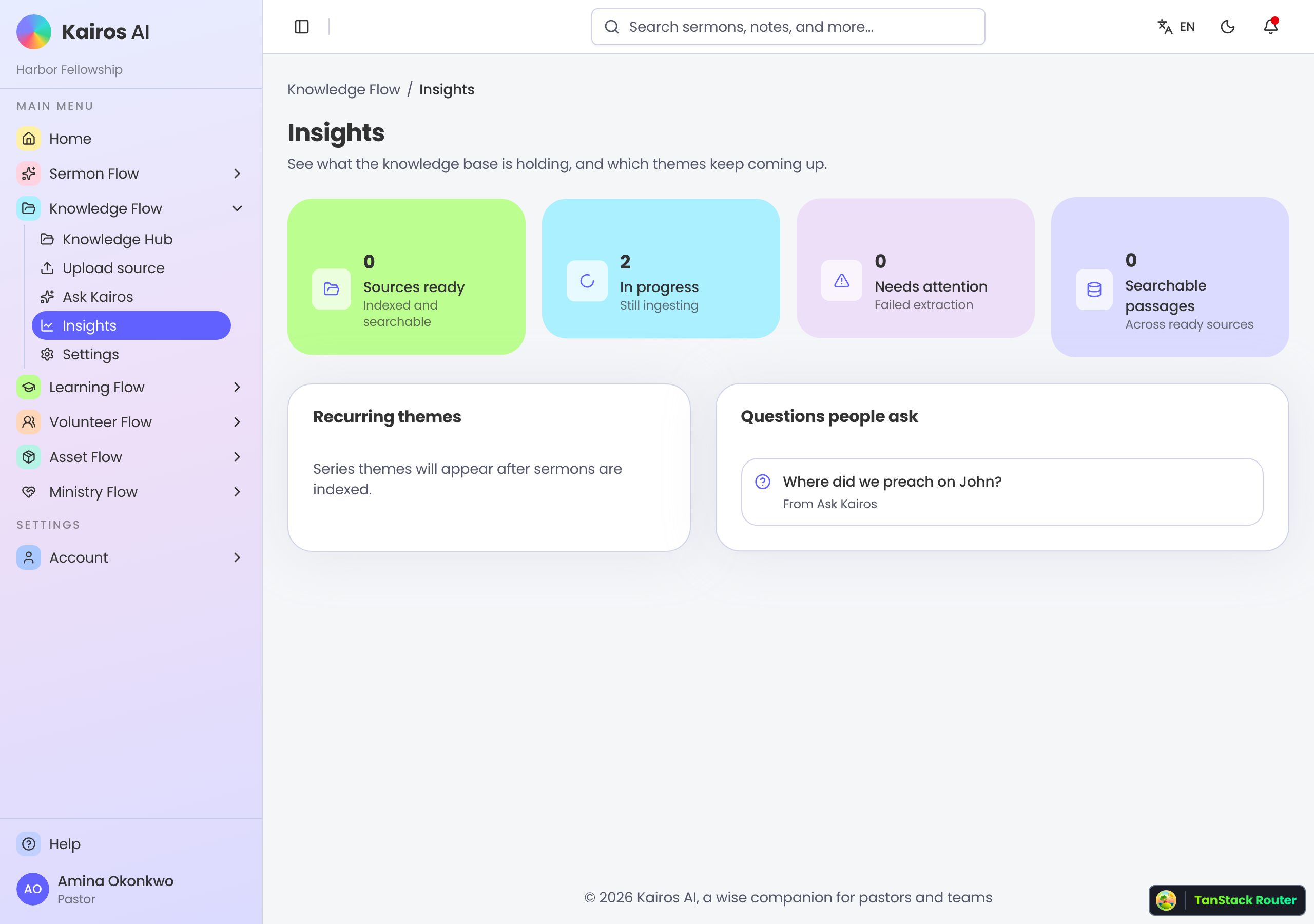The height and width of the screenshot is (924, 1314).
Task: Open Ask Kairos menu item
Action: [131, 297]
